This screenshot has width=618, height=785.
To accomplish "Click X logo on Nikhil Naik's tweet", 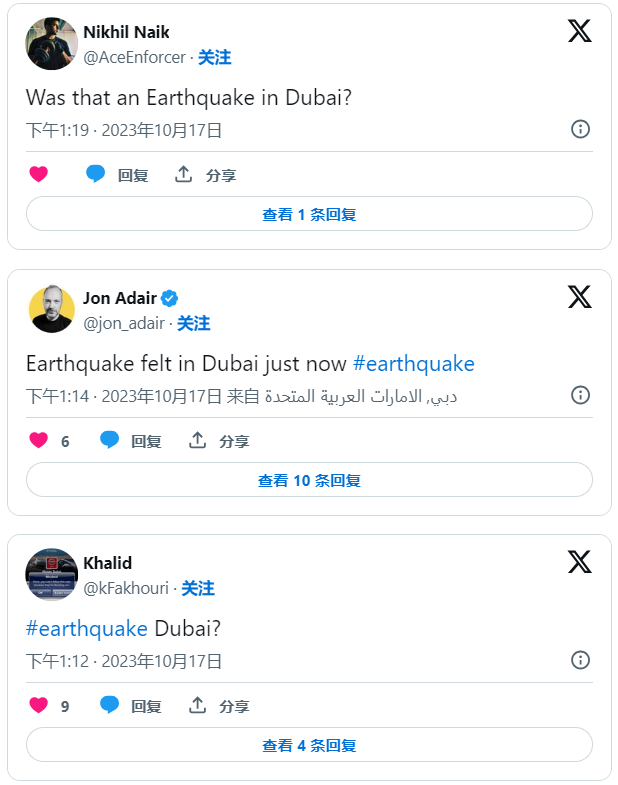I will tap(579, 31).
